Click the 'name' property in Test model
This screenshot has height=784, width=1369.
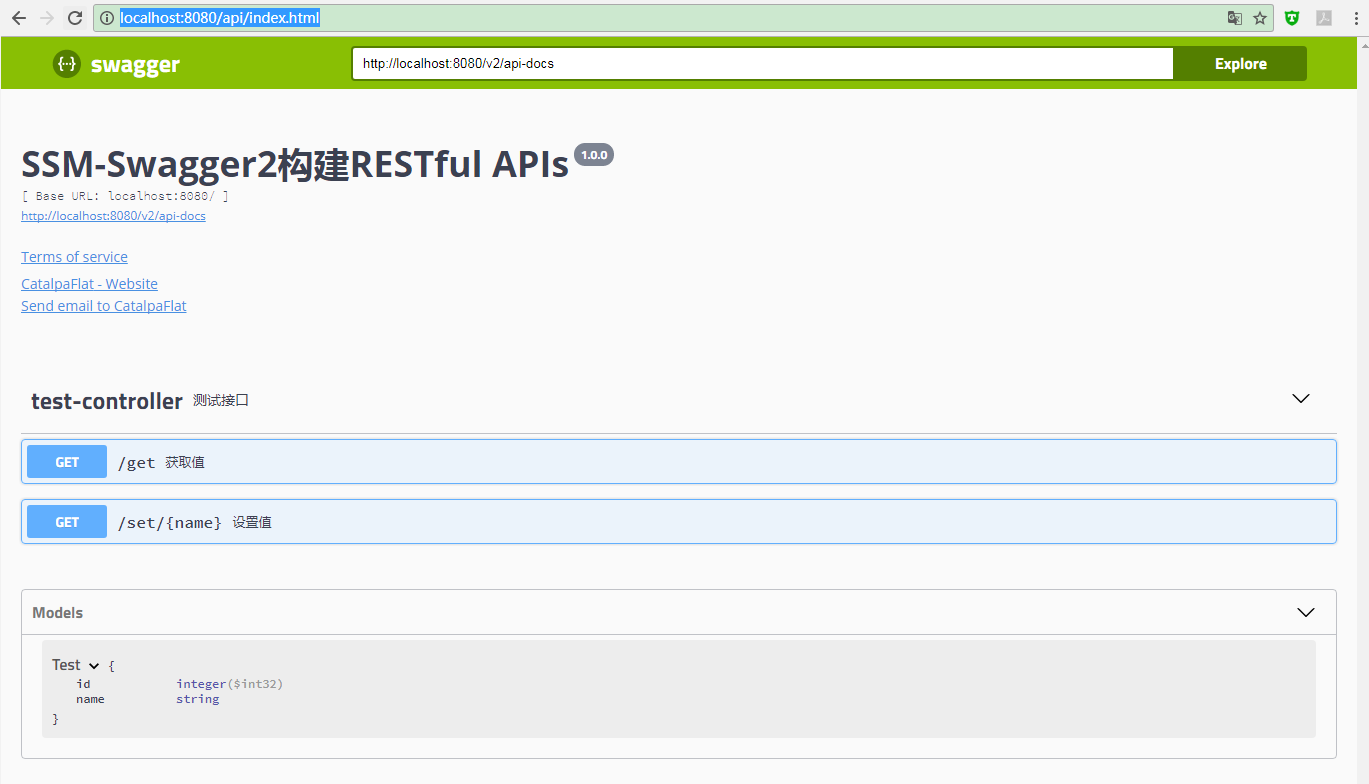90,699
